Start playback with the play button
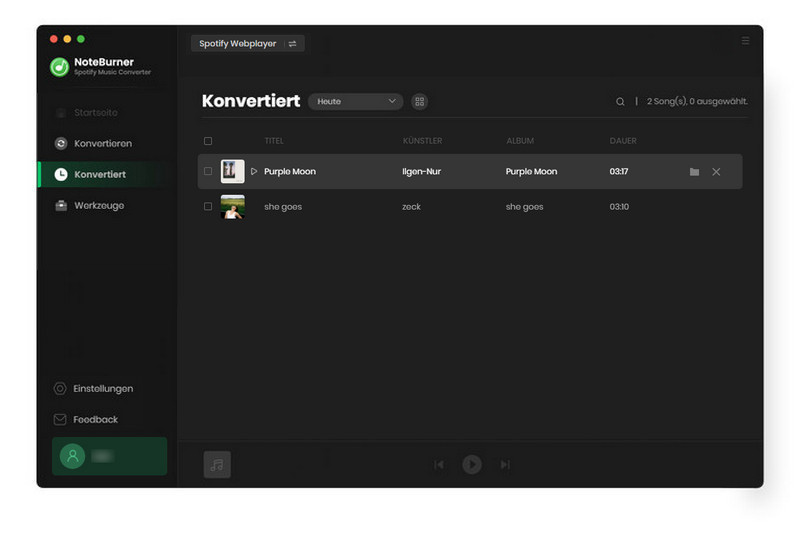The height and width of the screenshot is (536, 800). pos(472,465)
